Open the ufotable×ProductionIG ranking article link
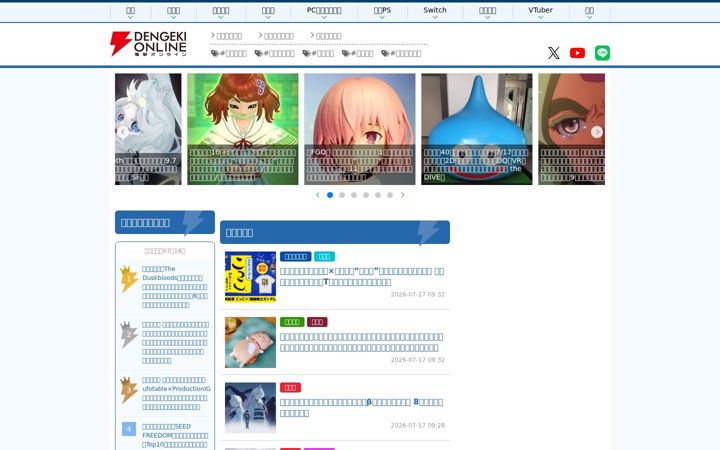The height and width of the screenshot is (450, 720). point(176,393)
